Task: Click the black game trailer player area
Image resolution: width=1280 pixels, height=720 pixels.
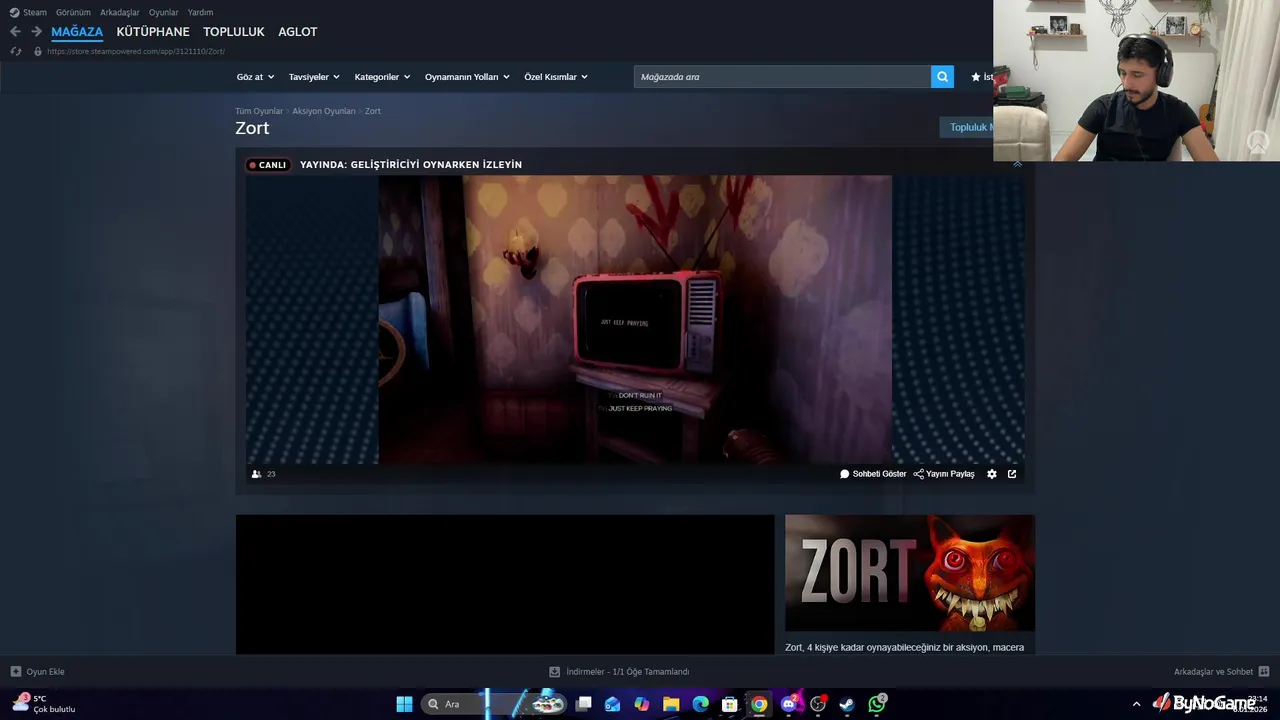Action: coord(505,585)
